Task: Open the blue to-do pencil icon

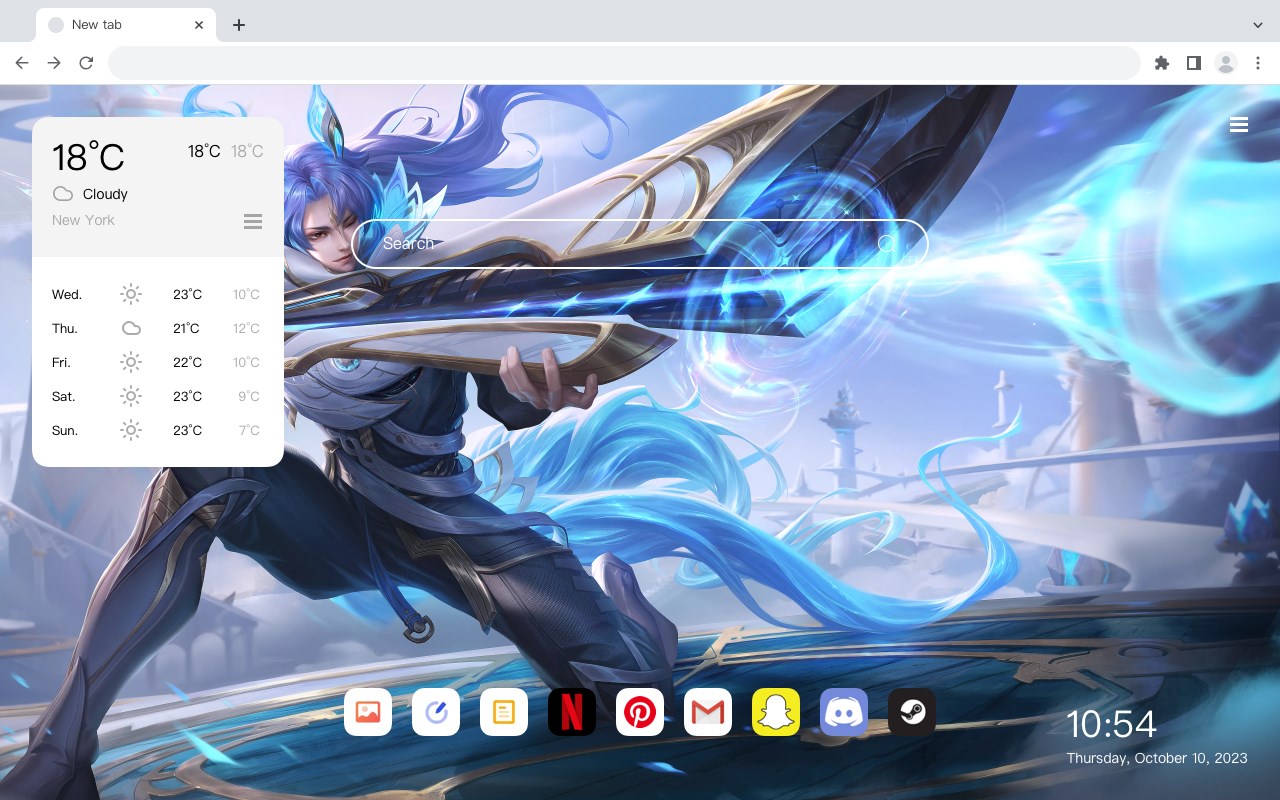Action: click(x=436, y=712)
